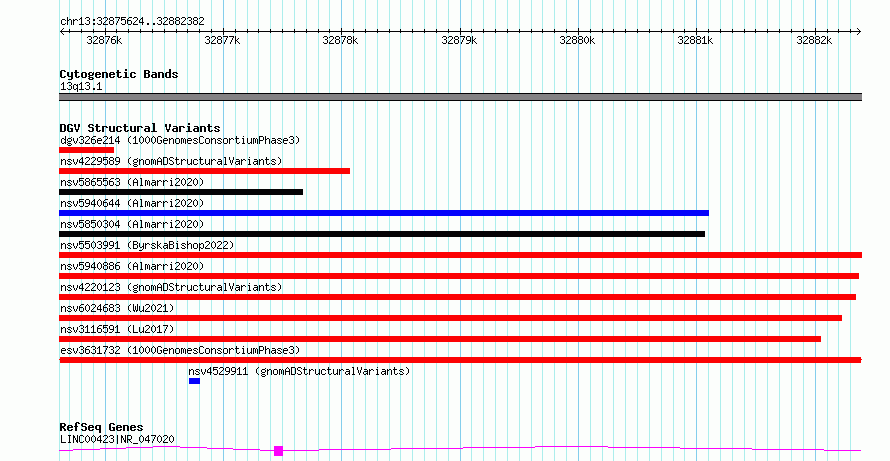The height and width of the screenshot is (461, 890).
Task: Open the nsv4220123 gnomAD red bar
Action: (457, 297)
